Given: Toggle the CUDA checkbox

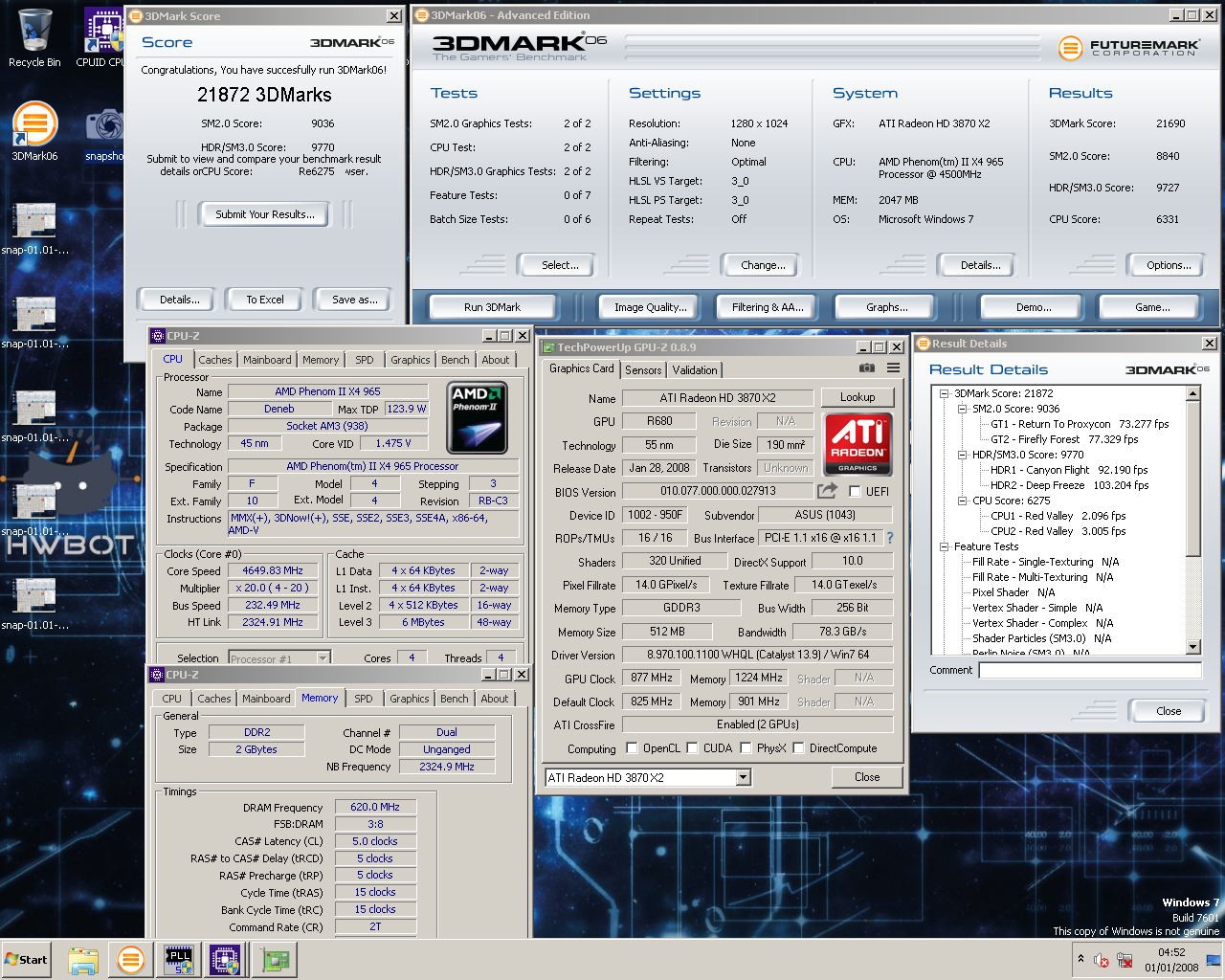Looking at the screenshot, I should [692, 748].
